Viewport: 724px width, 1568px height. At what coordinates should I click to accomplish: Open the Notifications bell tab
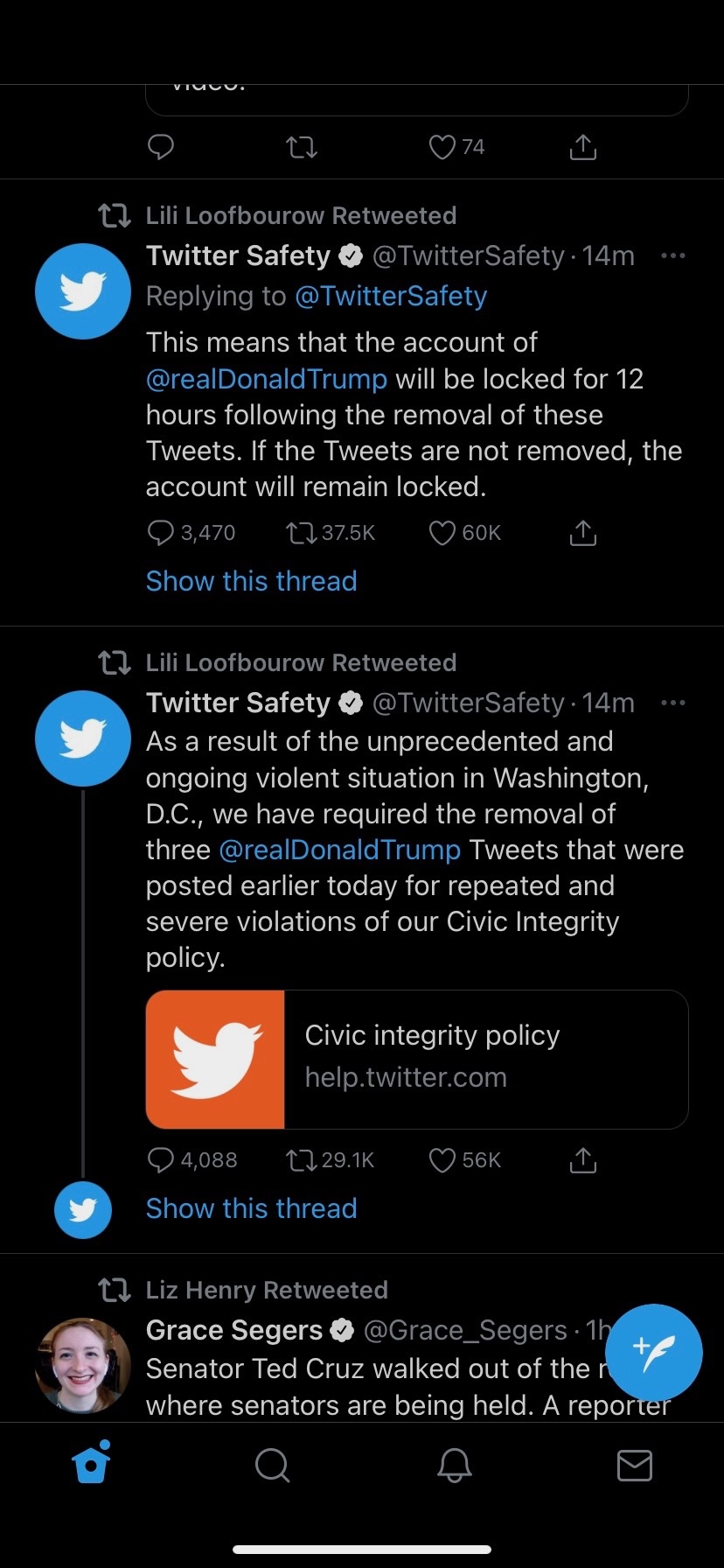click(x=454, y=1465)
